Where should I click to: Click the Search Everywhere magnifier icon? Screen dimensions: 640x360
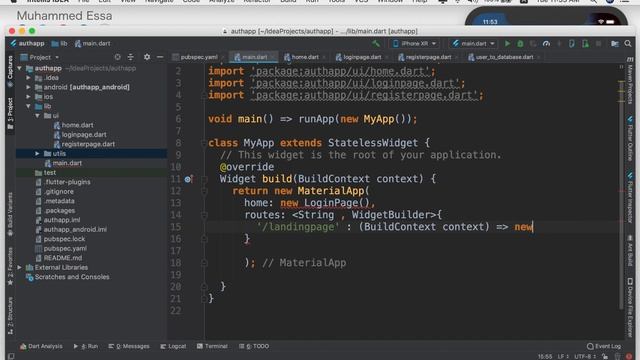click(628, 43)
